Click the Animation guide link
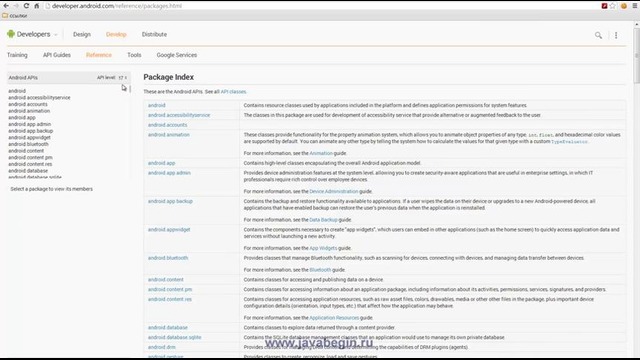 click(x=321, y=153)
